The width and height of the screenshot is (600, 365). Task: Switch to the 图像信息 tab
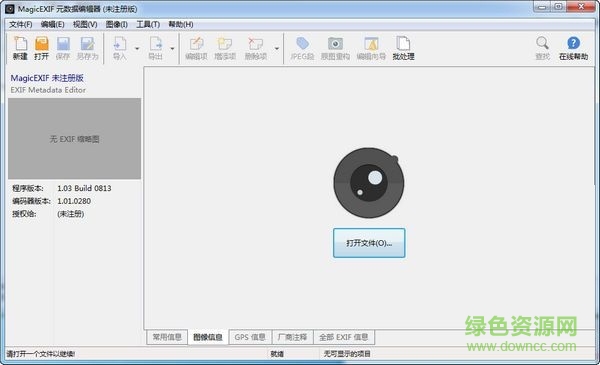pos(208,337)
